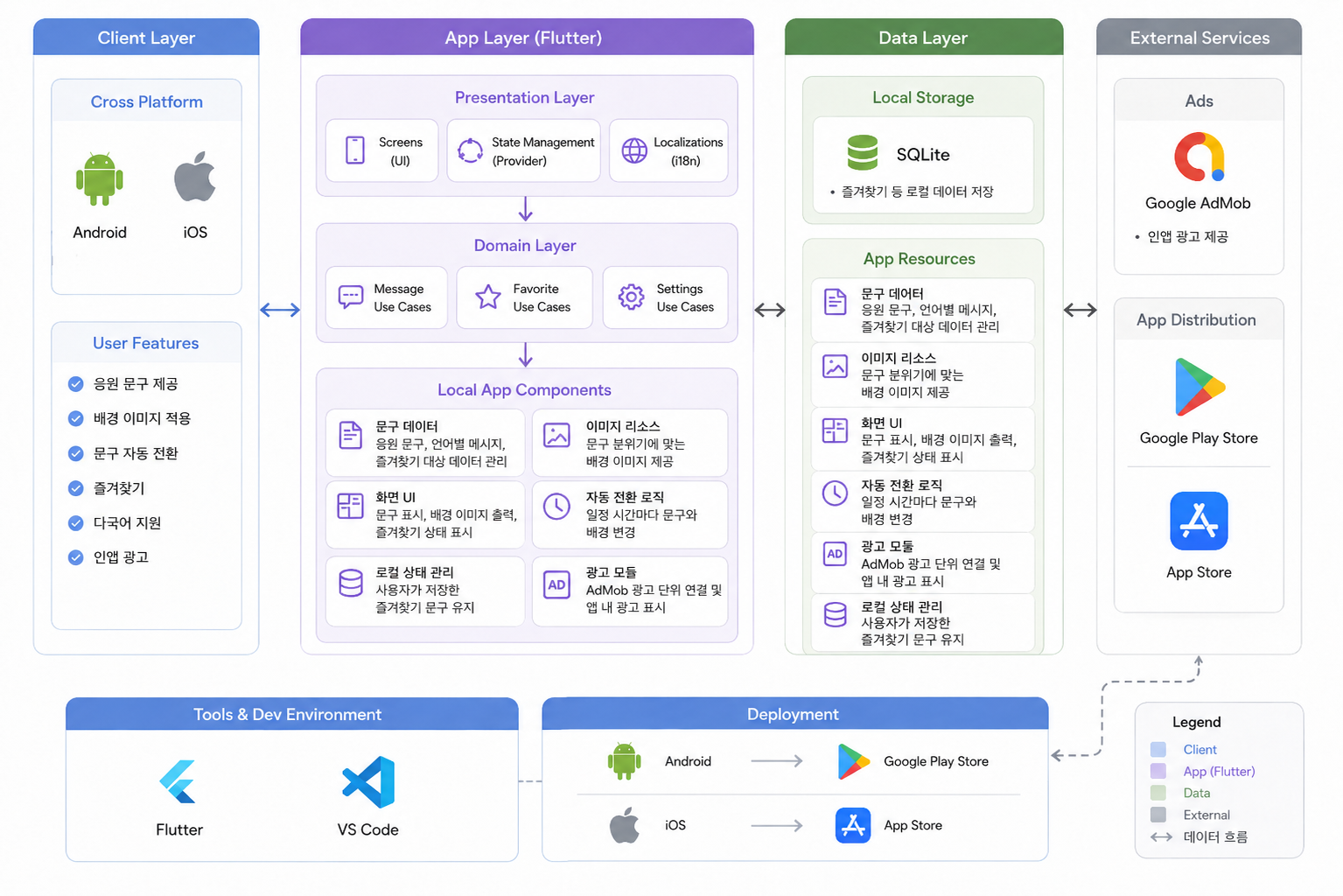This screenshot has height=896, width=1343.
Task: Click the 문구 데이터 document icon in Local App Components
Action: (351, 435)
